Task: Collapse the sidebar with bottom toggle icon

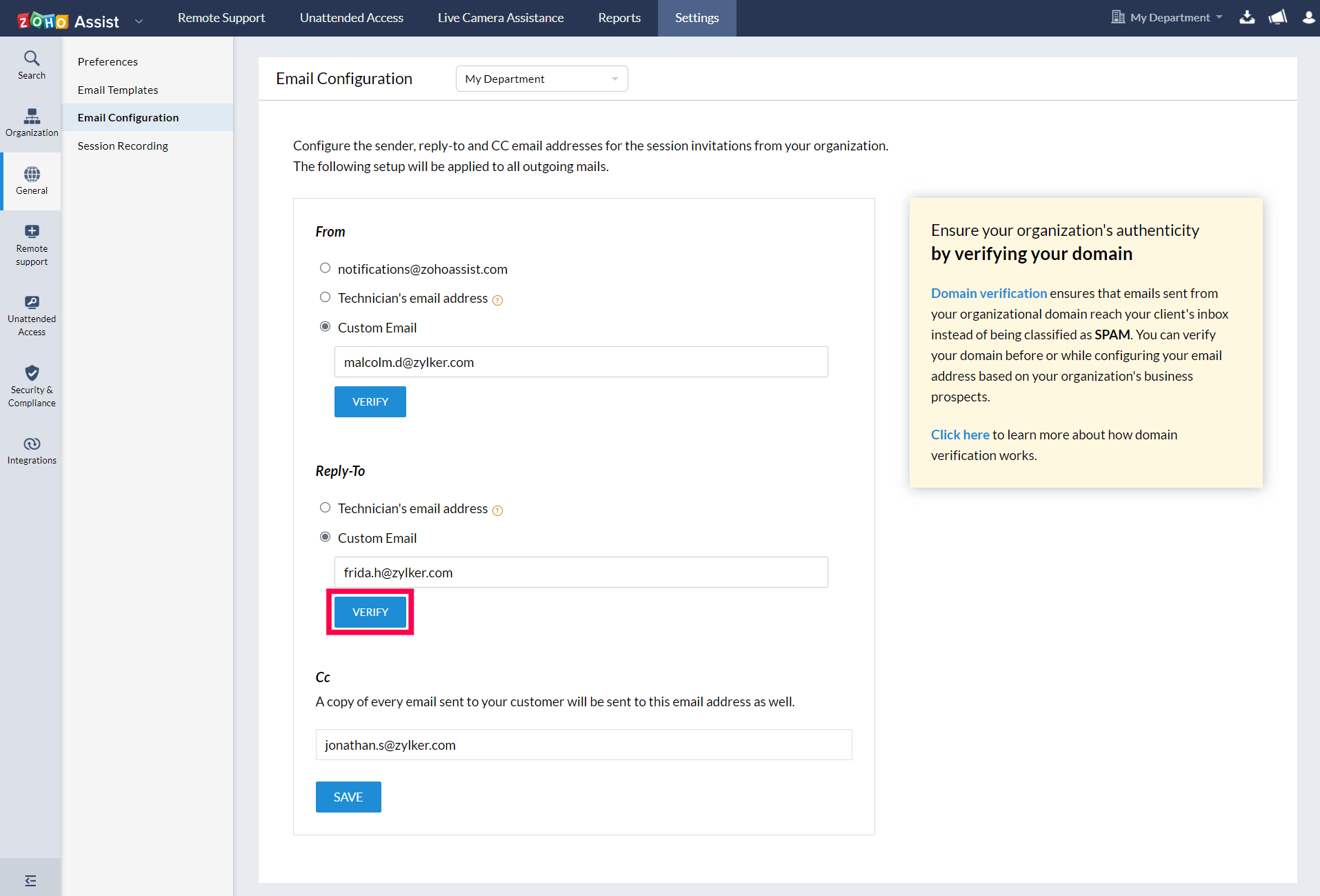Action: (30, 880)
